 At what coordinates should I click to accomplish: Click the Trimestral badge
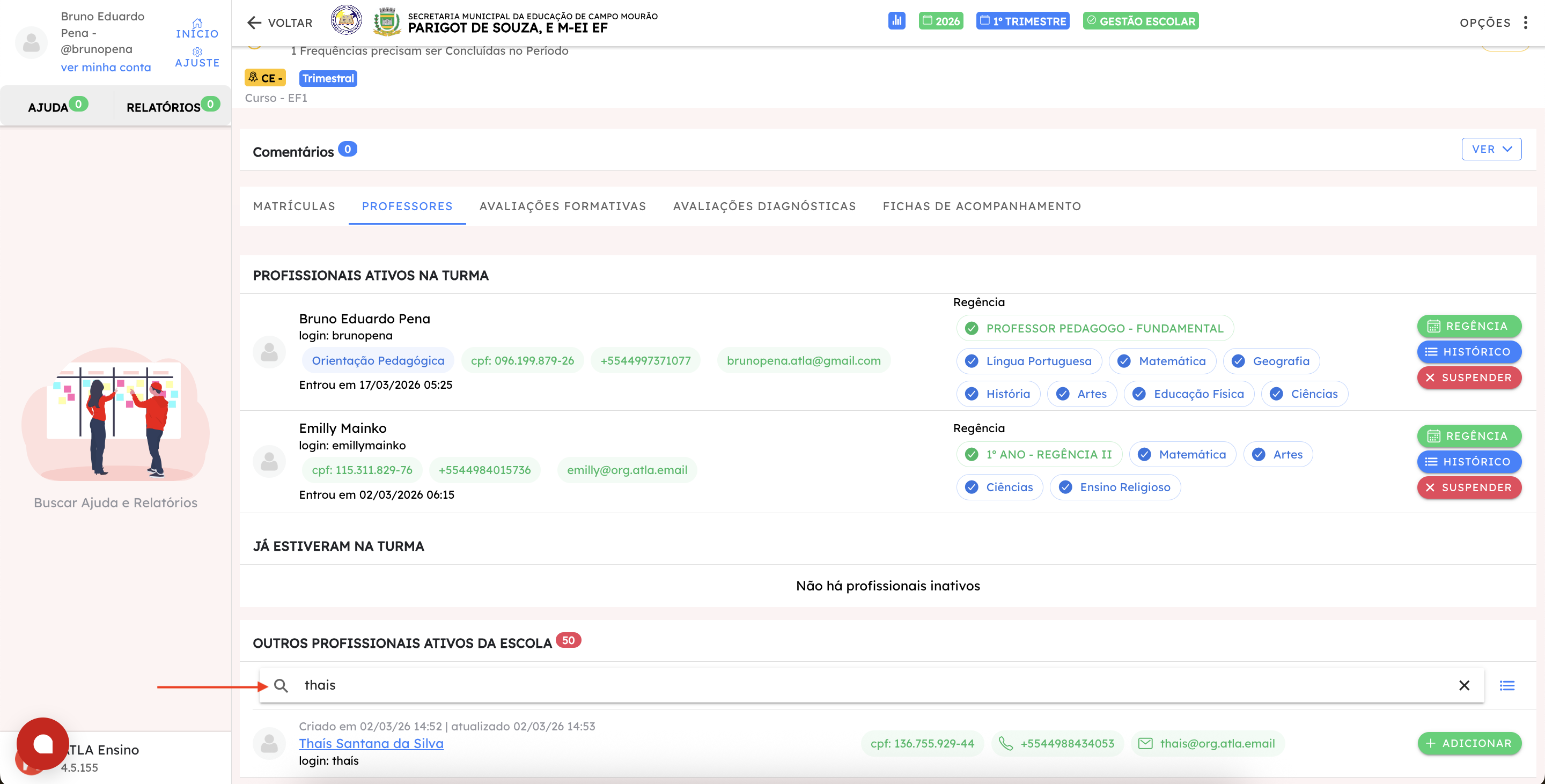coord(328,78)
